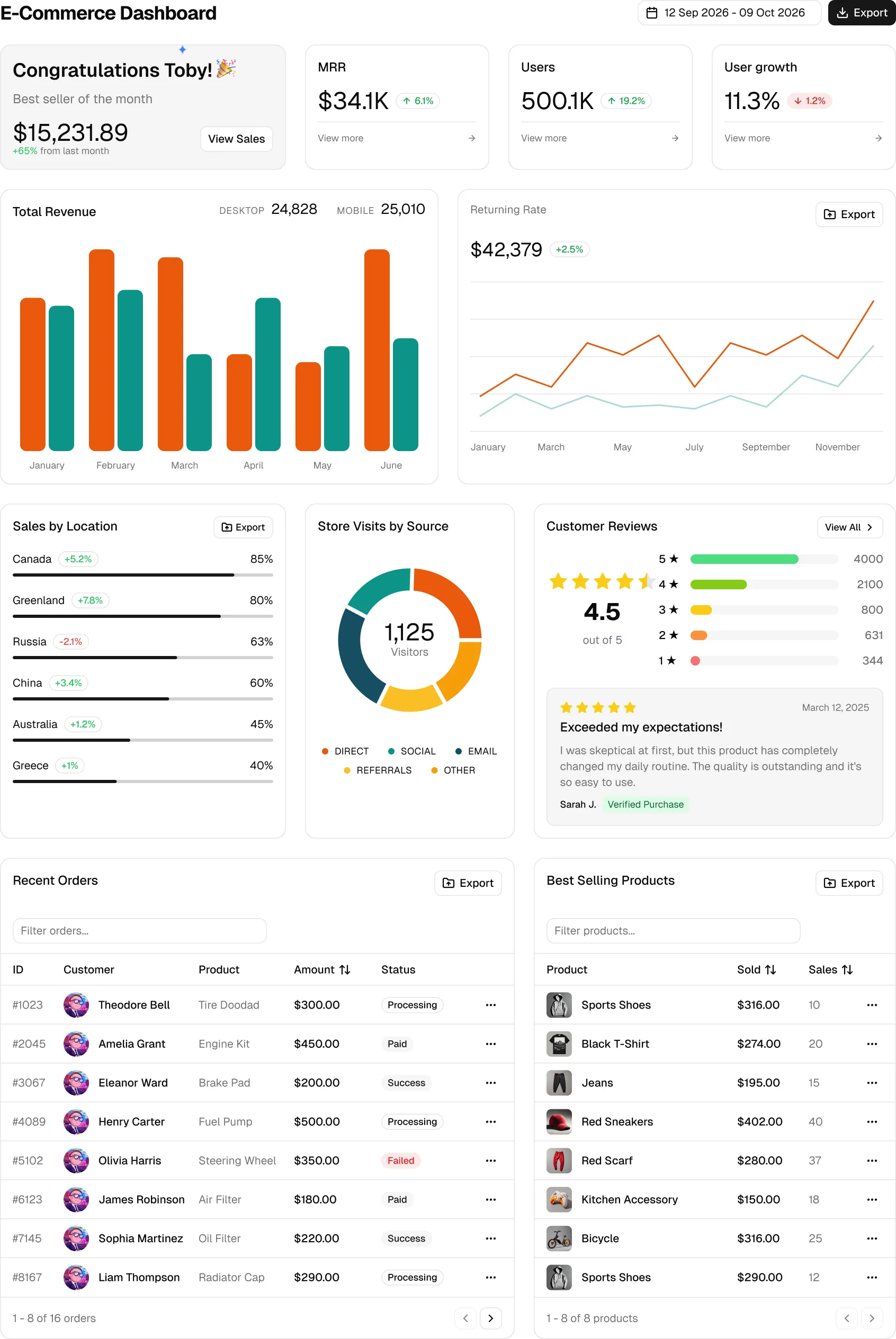This screenshot has height=1339, width=896.
Task: Click the Users View more arrow
Action: click(x=675, y=138)
